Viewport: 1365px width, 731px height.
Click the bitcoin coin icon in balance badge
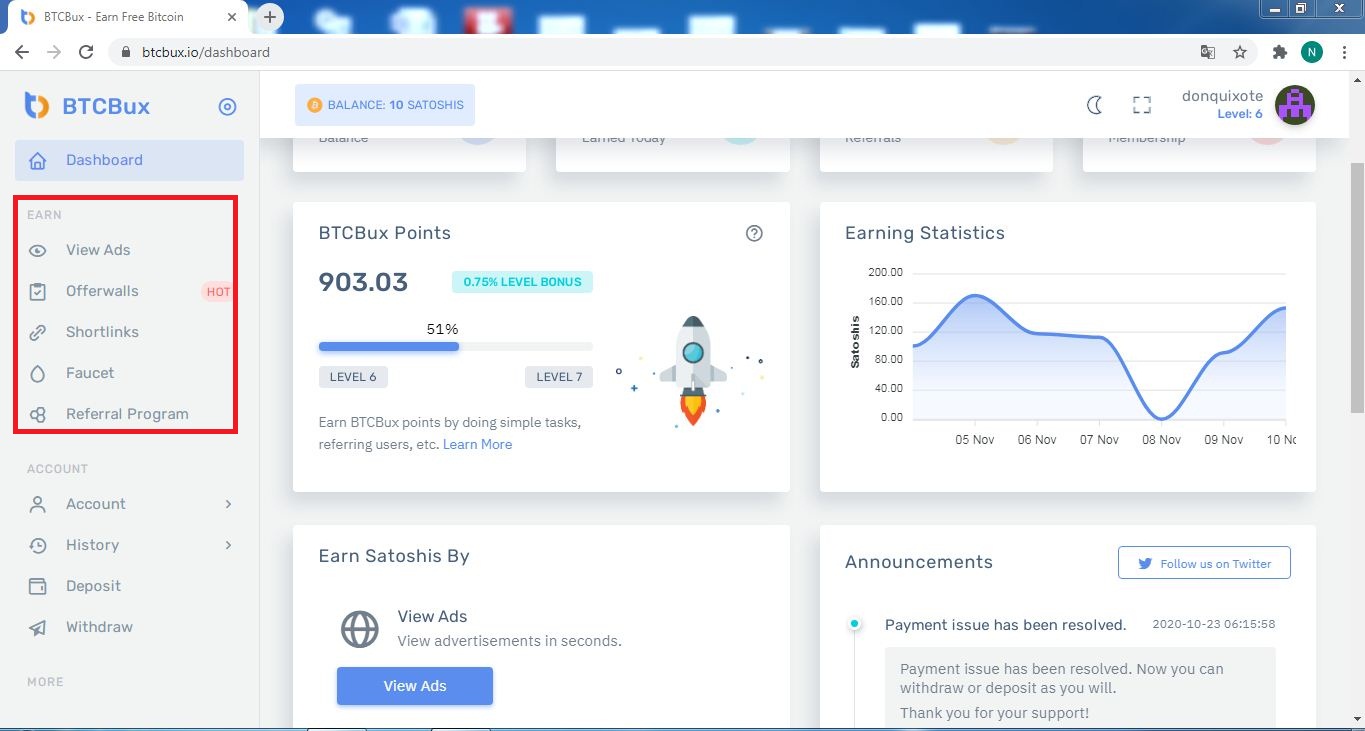point(314,105)
